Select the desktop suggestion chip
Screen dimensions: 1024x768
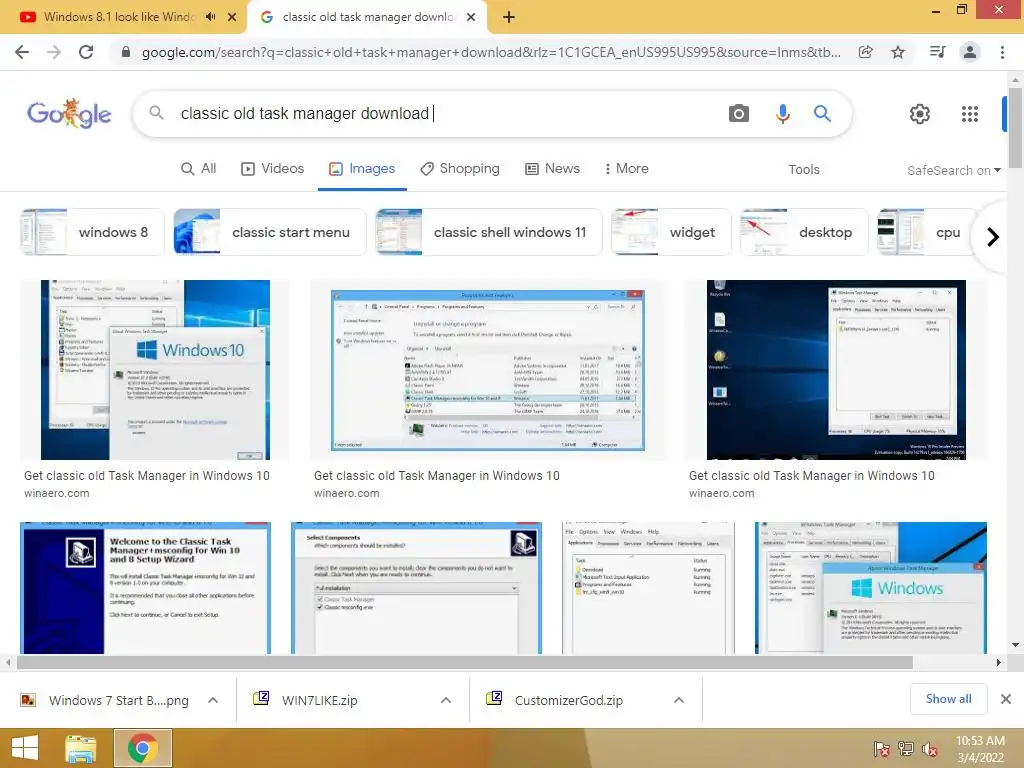(x=804, y=232)
